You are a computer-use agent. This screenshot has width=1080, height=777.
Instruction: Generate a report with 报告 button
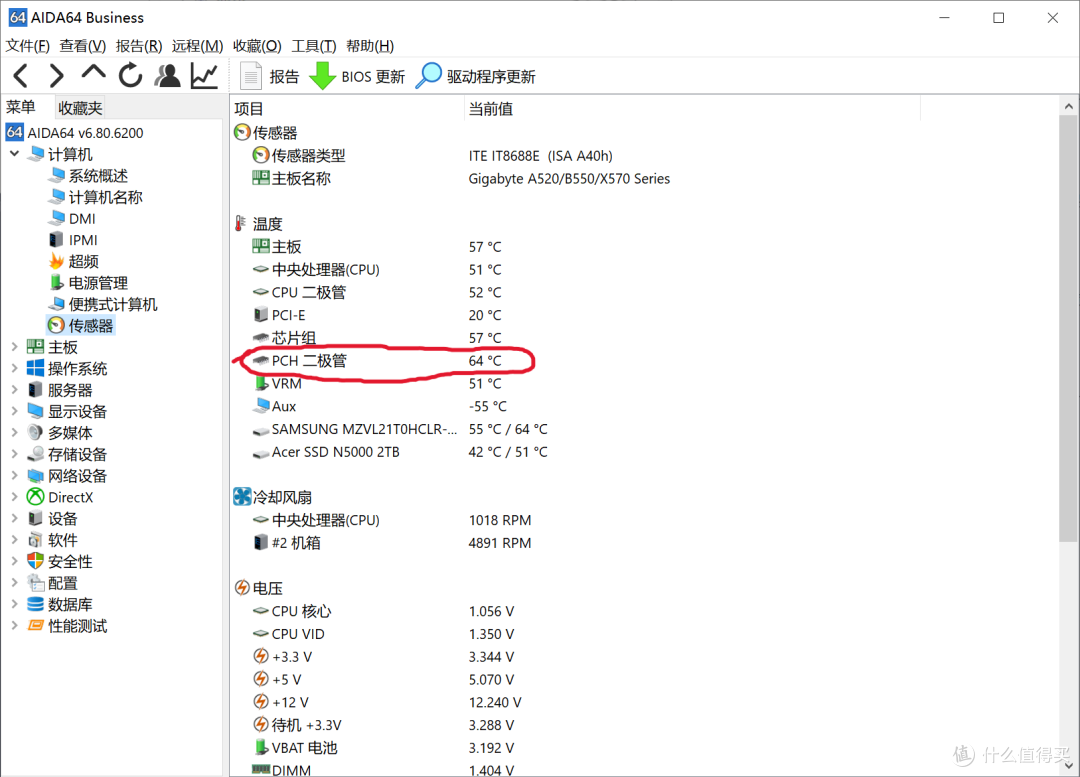pyautogui.click(x=269, y=76)
